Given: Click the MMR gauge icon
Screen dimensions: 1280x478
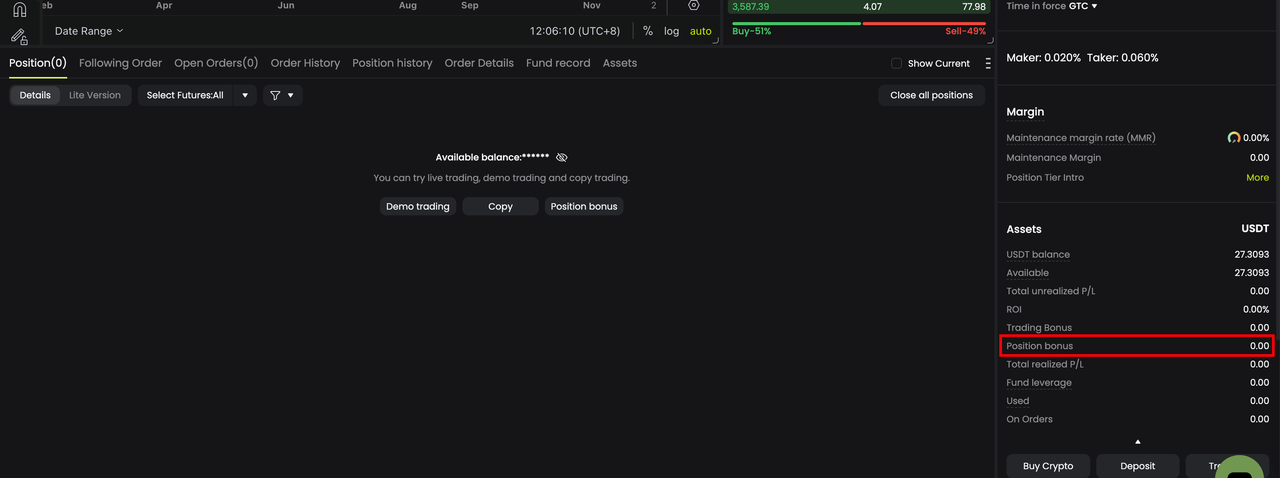Looking at the screenshot, I should coord(1234,138).
